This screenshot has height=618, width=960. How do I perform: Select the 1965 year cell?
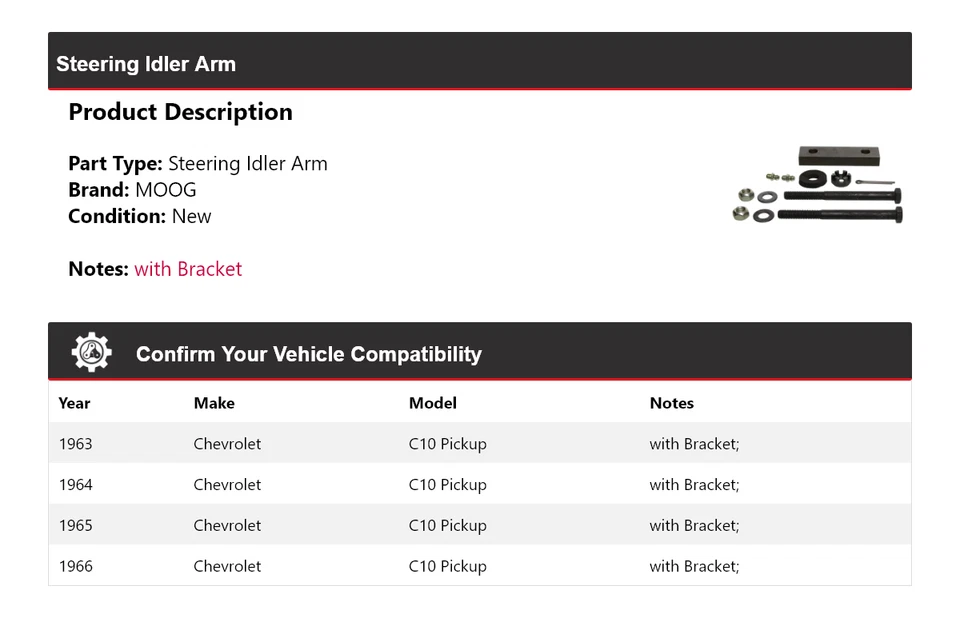click(x=75, y=526)
